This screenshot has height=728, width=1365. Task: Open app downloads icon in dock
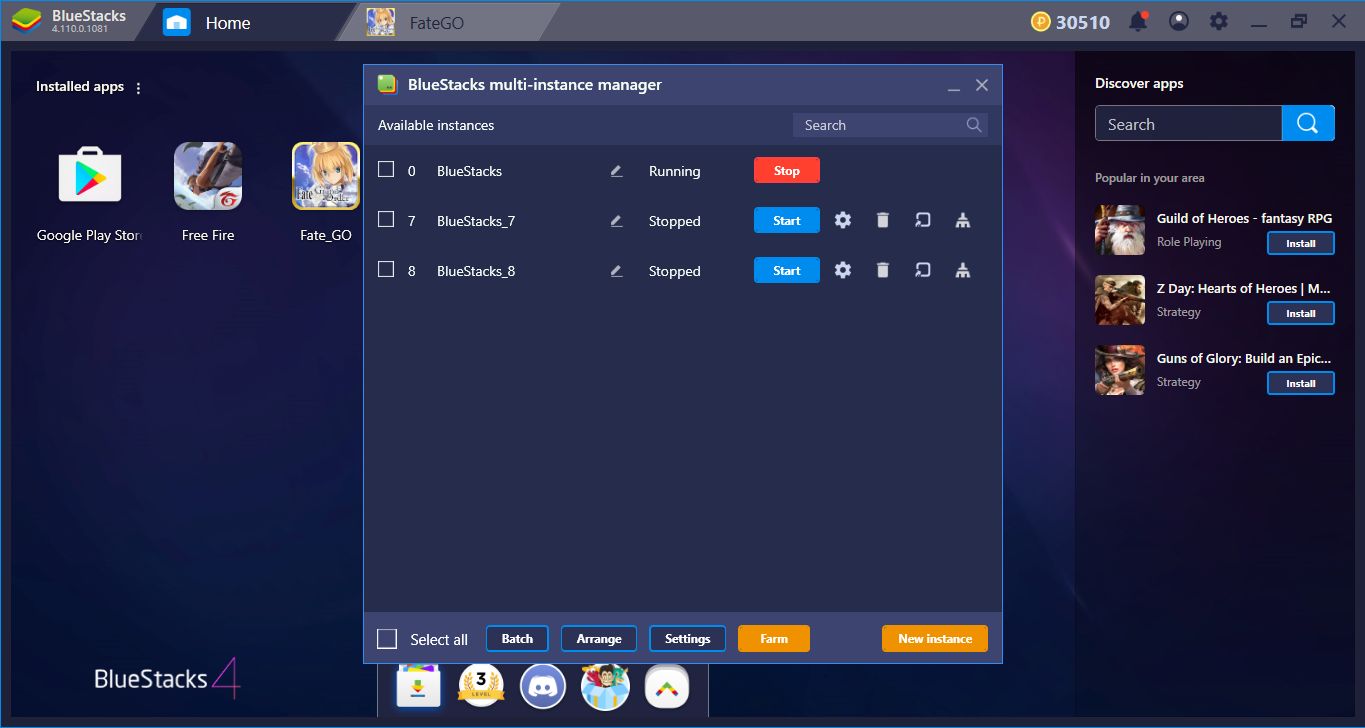(x=419, y=686)
